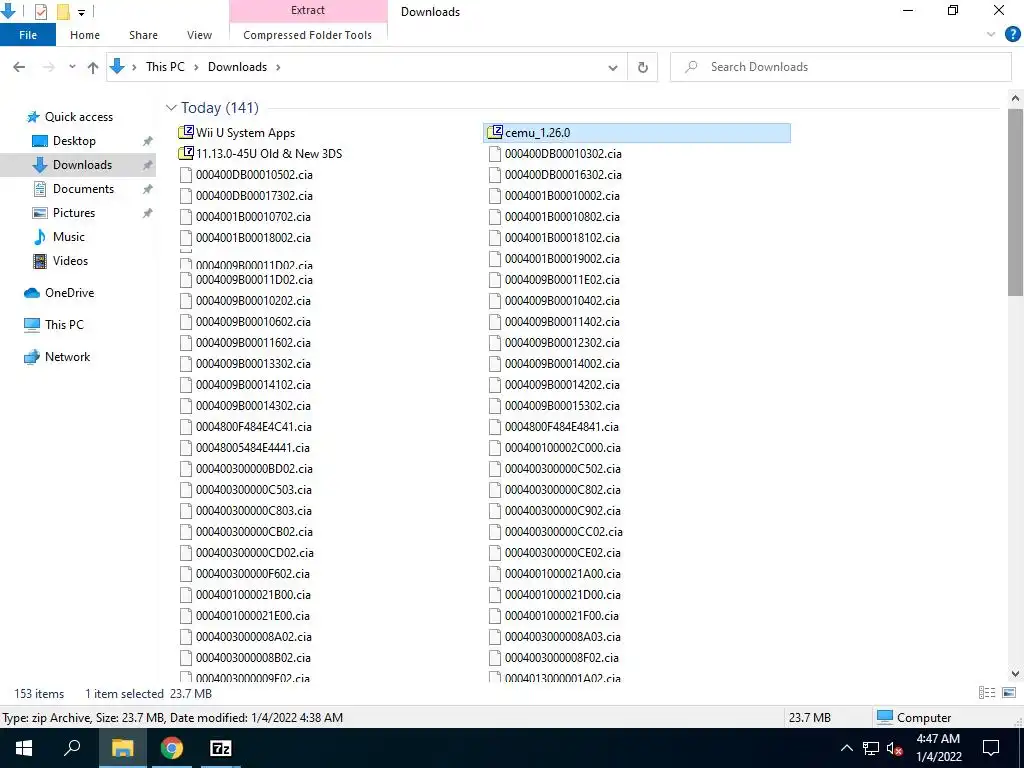Open Pictures in the navigation pane
Viewport: 1024px width, 768px height.
pyautogui.click(x=73, y=213)
